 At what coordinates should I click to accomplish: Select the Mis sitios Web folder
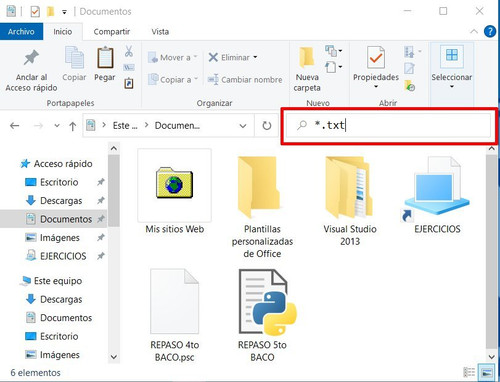tap(175, 192)
